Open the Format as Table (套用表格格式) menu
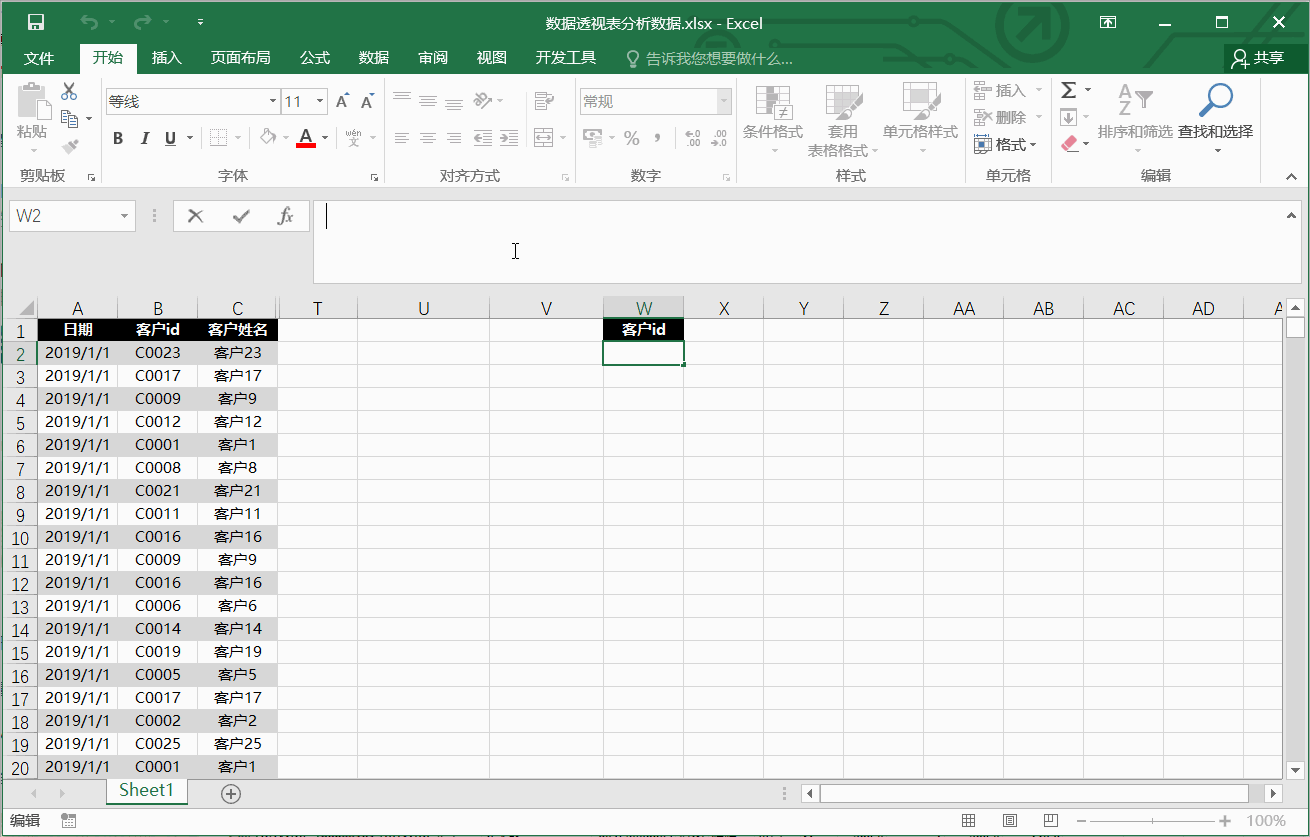The image size is (1310, 837). (843, 121)
